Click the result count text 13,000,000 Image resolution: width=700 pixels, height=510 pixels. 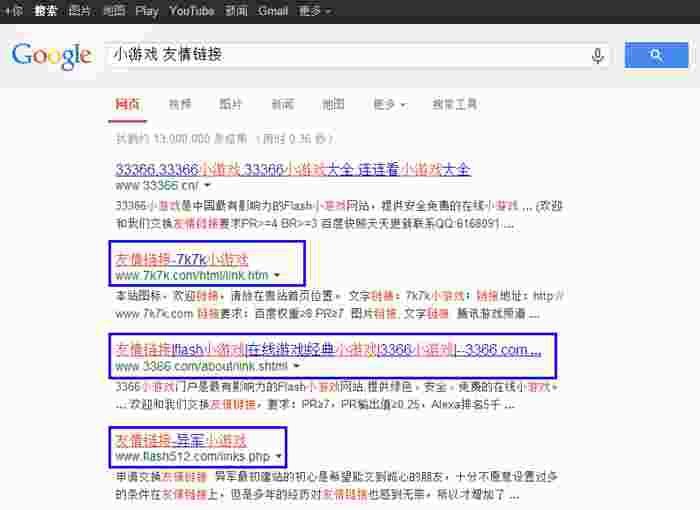pos(225,139)
